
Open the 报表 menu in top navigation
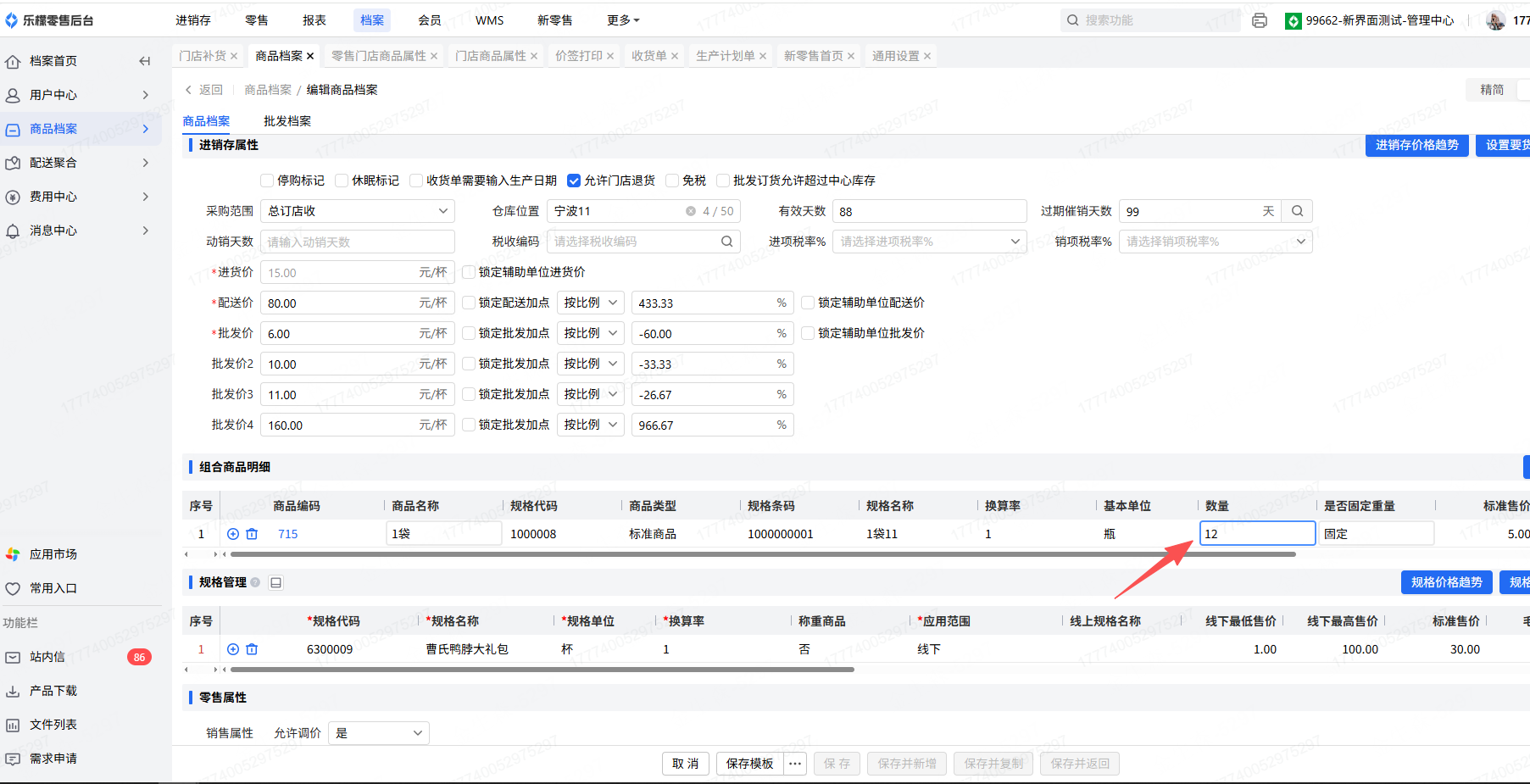coord(314,20)
